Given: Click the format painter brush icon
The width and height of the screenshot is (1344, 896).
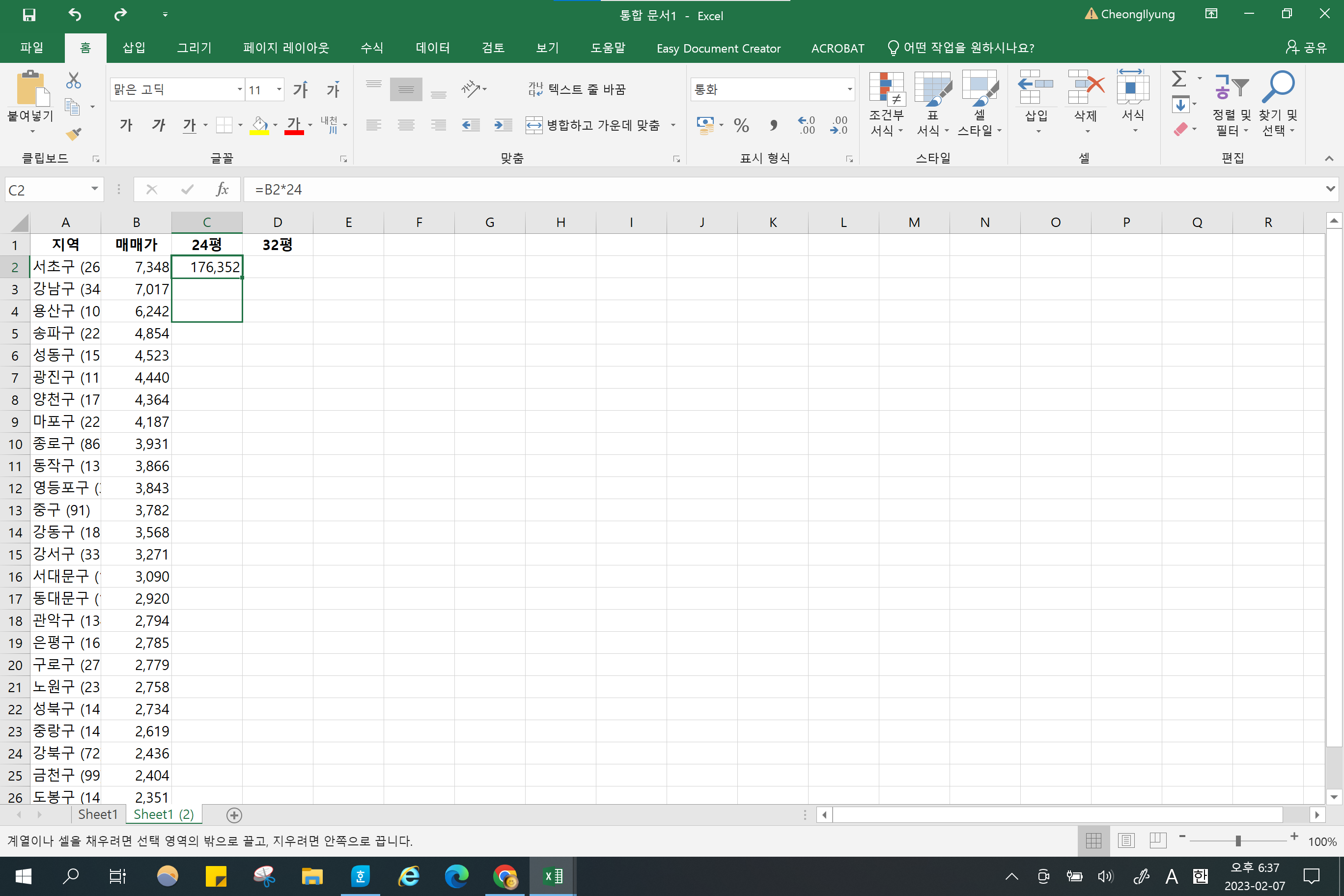Looking at the screenshot, I should click(74, 134).
